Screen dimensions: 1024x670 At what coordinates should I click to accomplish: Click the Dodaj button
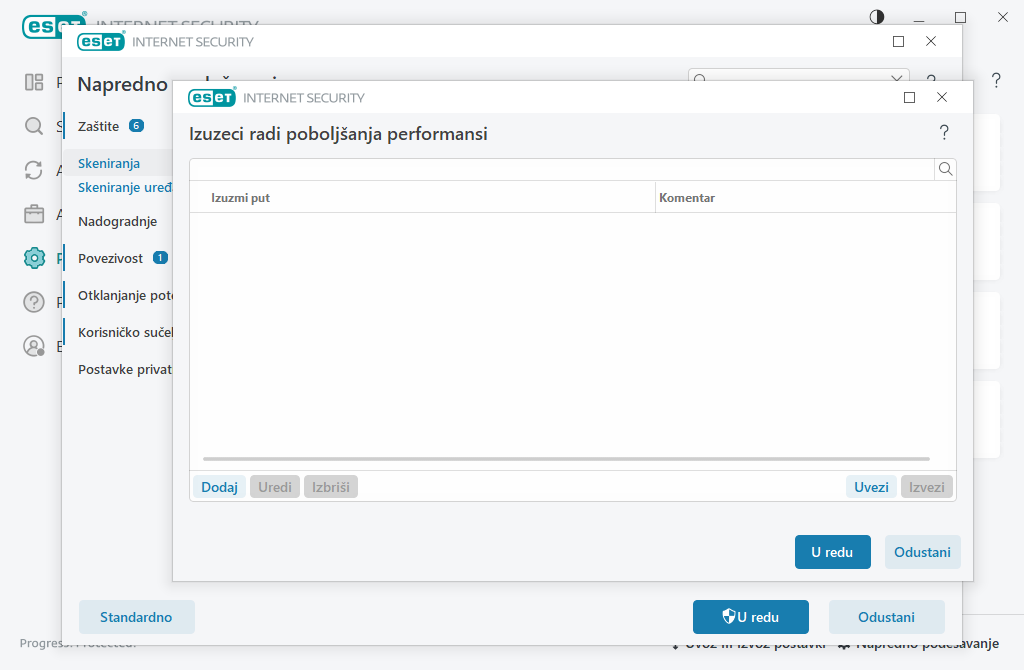click(219, 487)
